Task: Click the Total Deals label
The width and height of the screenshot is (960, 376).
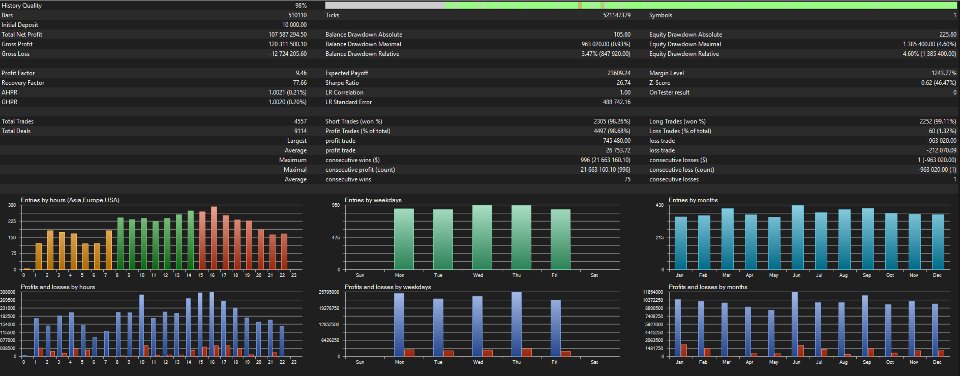Action: (x=17, y=131)
